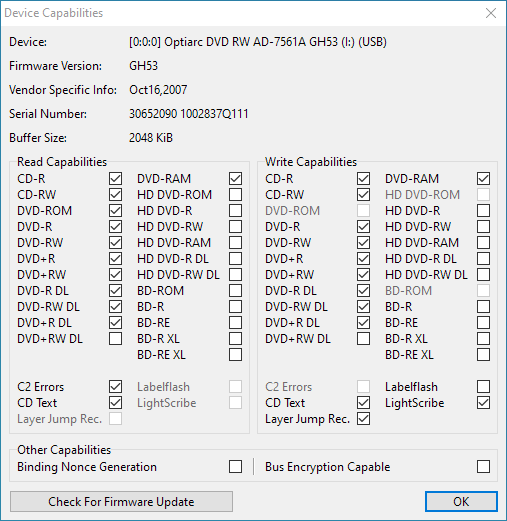Select the serial number text 30652090 1002837Q111
507x521 pixels.
[189, 114]
